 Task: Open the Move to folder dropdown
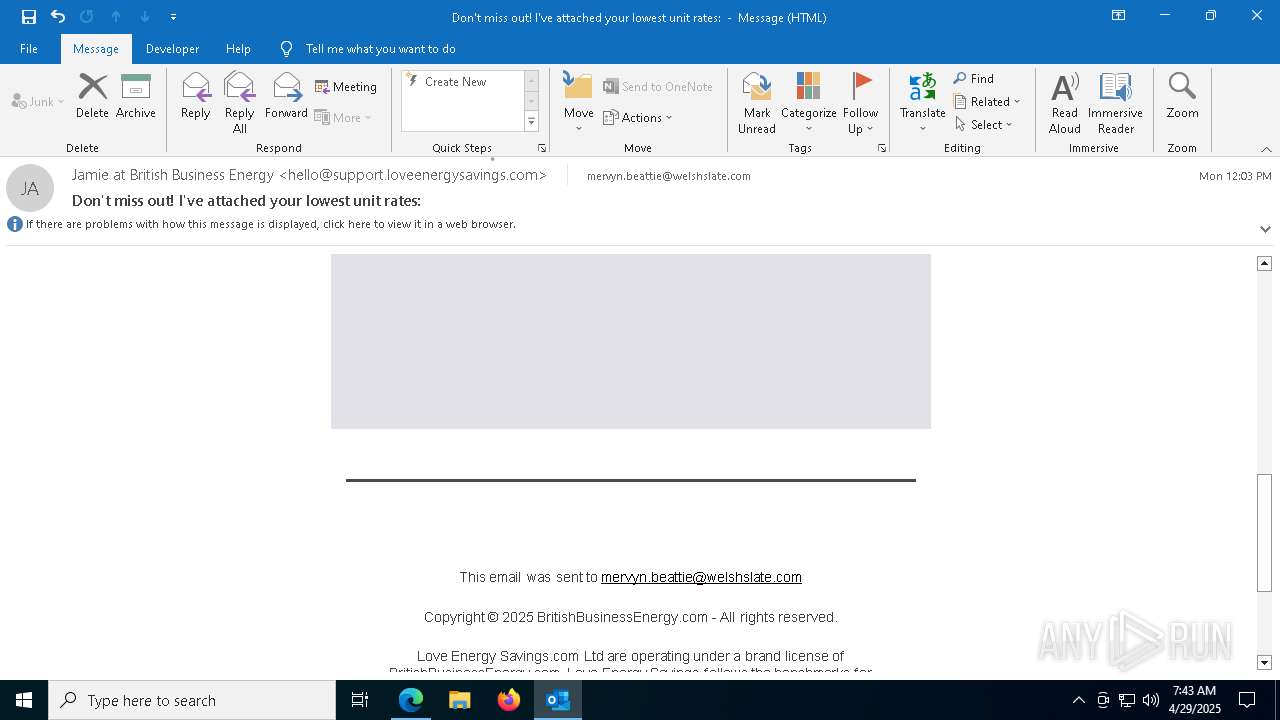579,103
